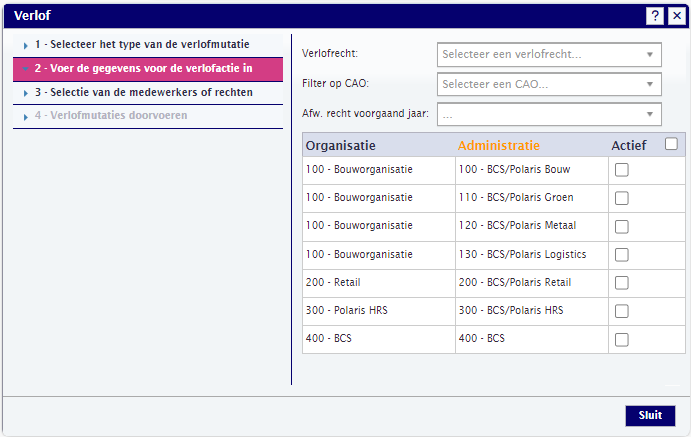Click arrow icon next to step 4
Image resolution: width=691 pixels, height=437 pixels.
pos(26,117)
